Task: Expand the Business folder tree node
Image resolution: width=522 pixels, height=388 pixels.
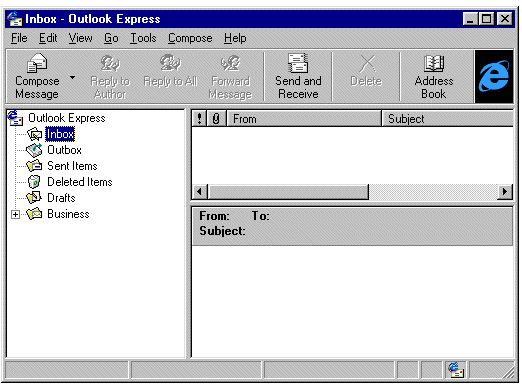Action: [15, 214]
